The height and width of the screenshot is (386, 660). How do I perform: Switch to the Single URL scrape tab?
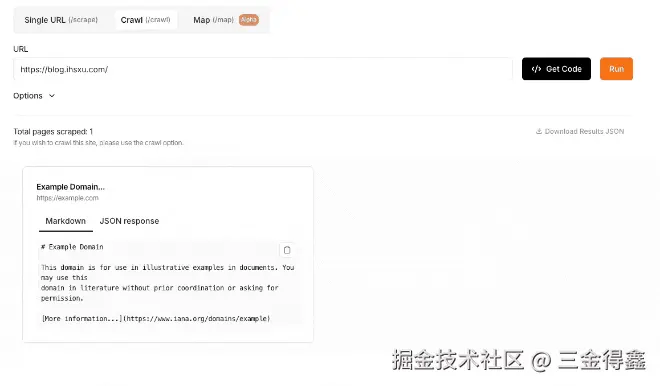(x=61, y=20)
